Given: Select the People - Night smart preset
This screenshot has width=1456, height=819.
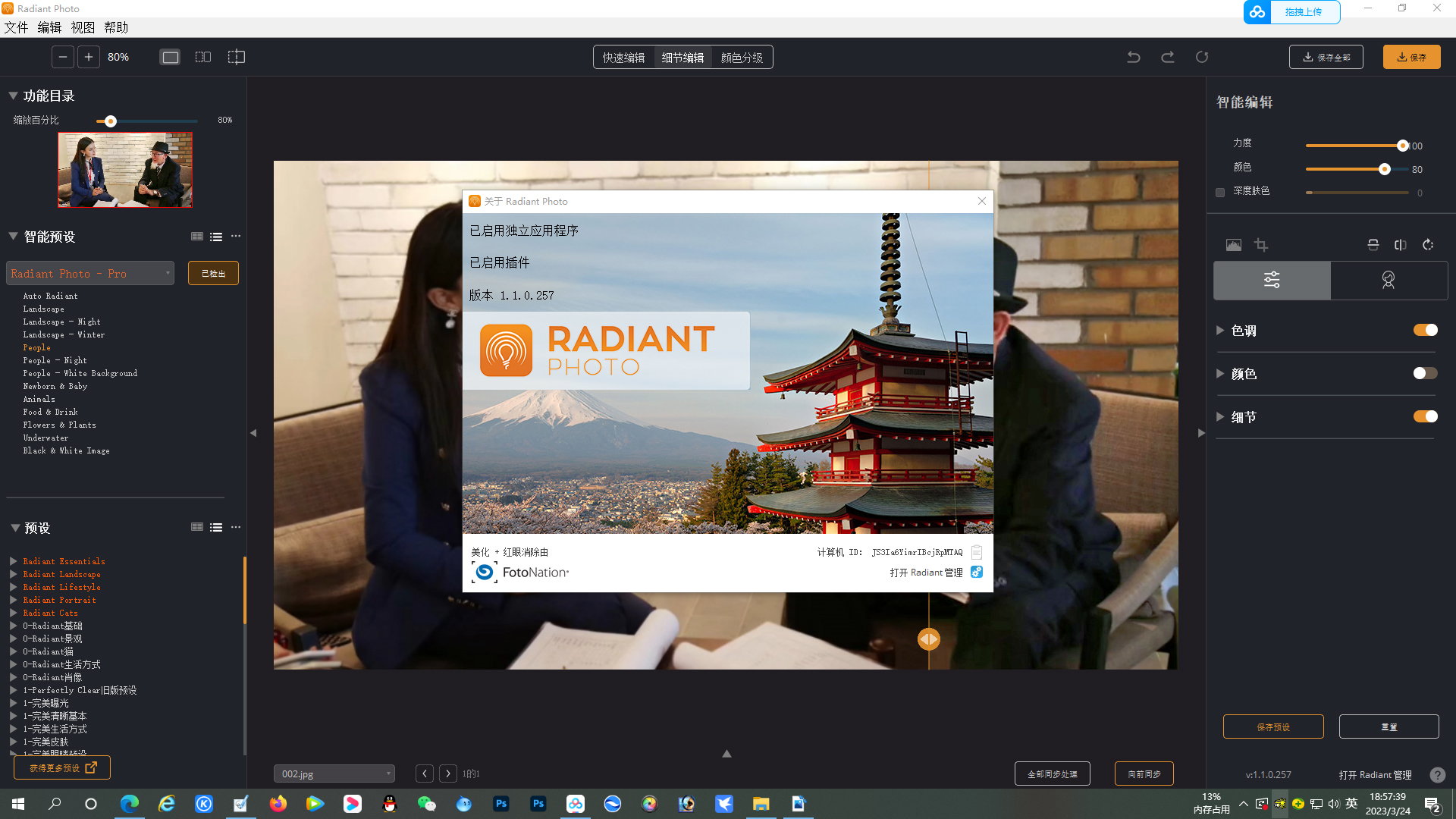Looking at the screenshot, I should [55, 360].
